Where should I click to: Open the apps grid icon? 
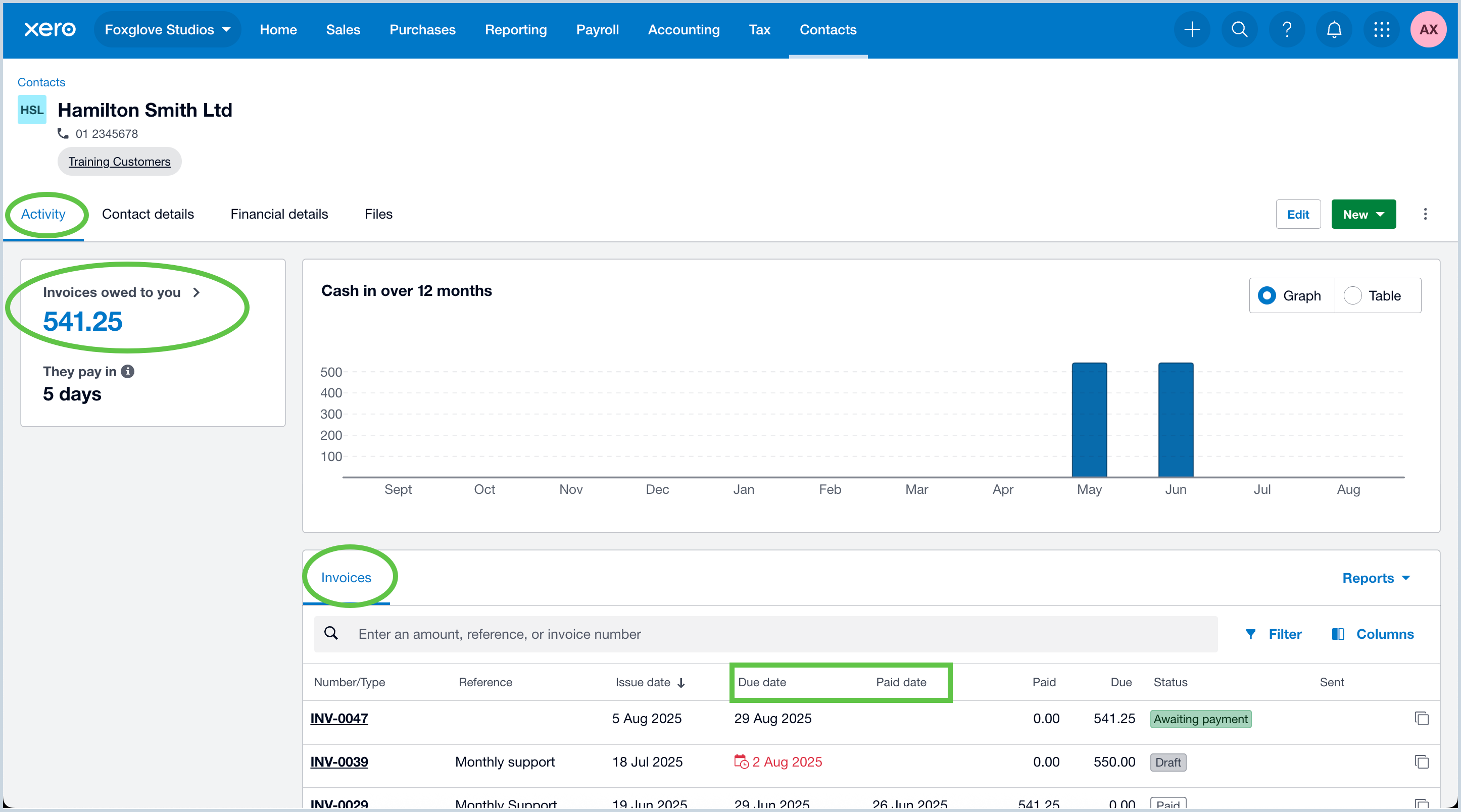(x=1382, y=29)
